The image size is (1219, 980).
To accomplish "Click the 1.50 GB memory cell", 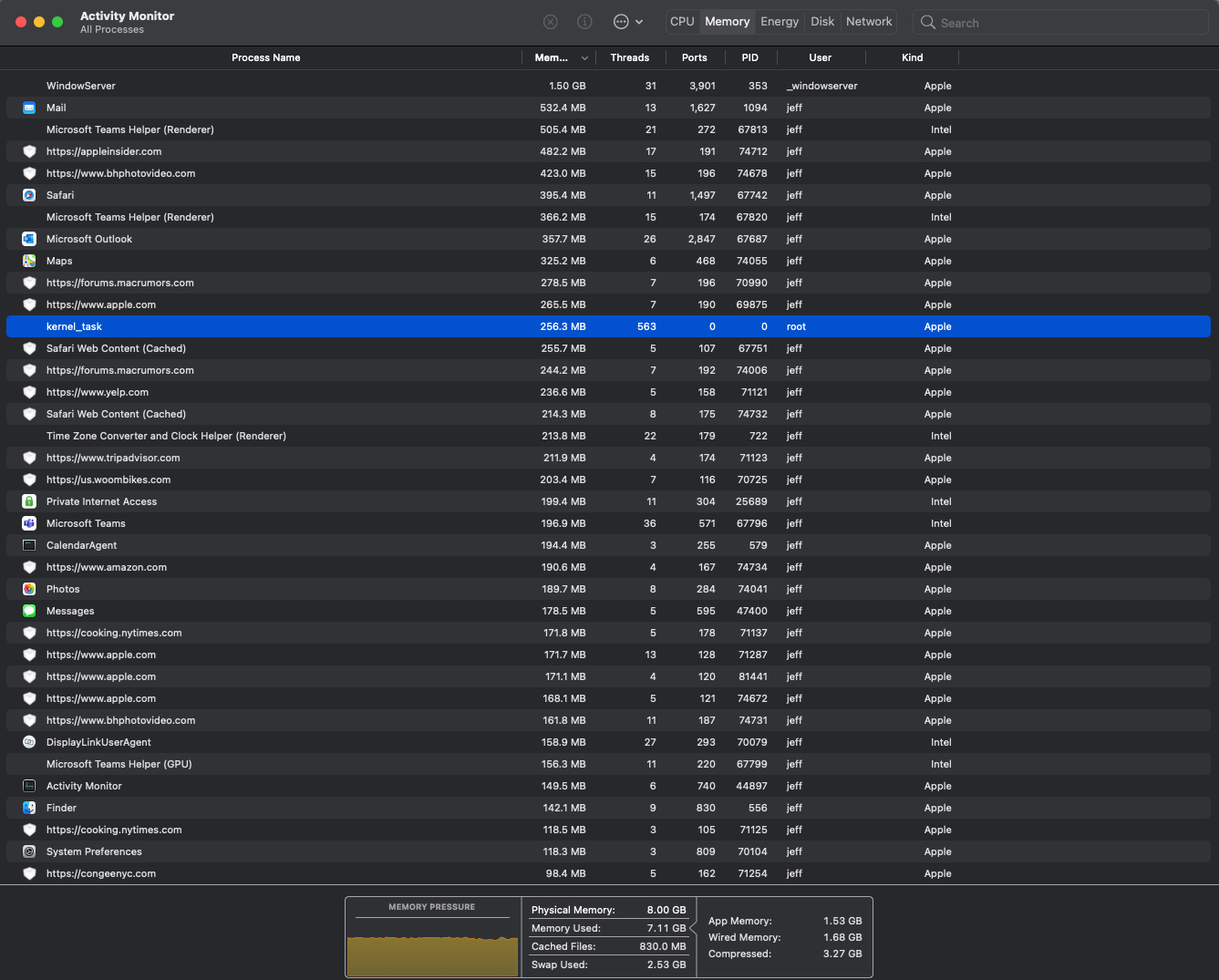I will coord(567,86).
